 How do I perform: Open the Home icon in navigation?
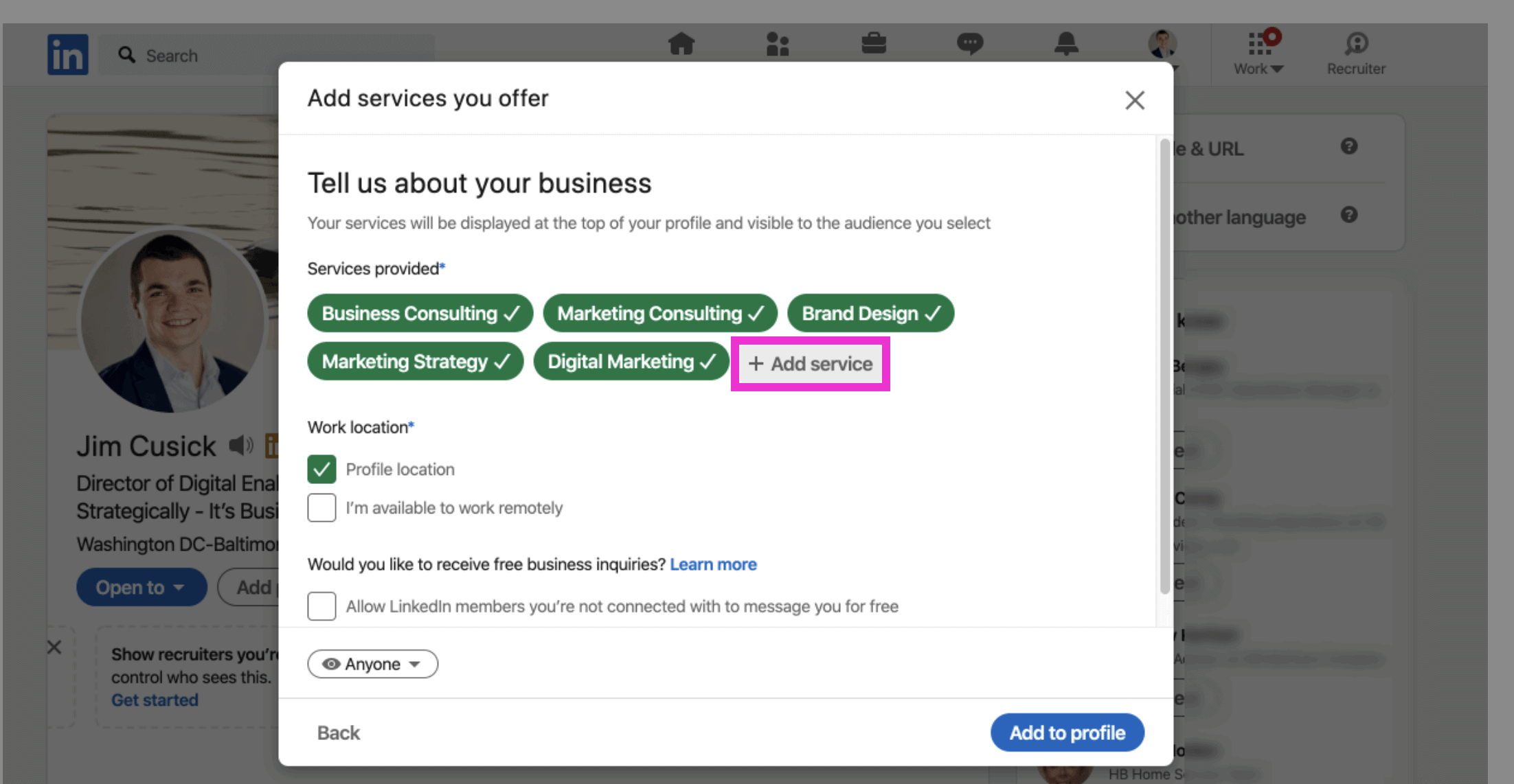tap(681, 44)
